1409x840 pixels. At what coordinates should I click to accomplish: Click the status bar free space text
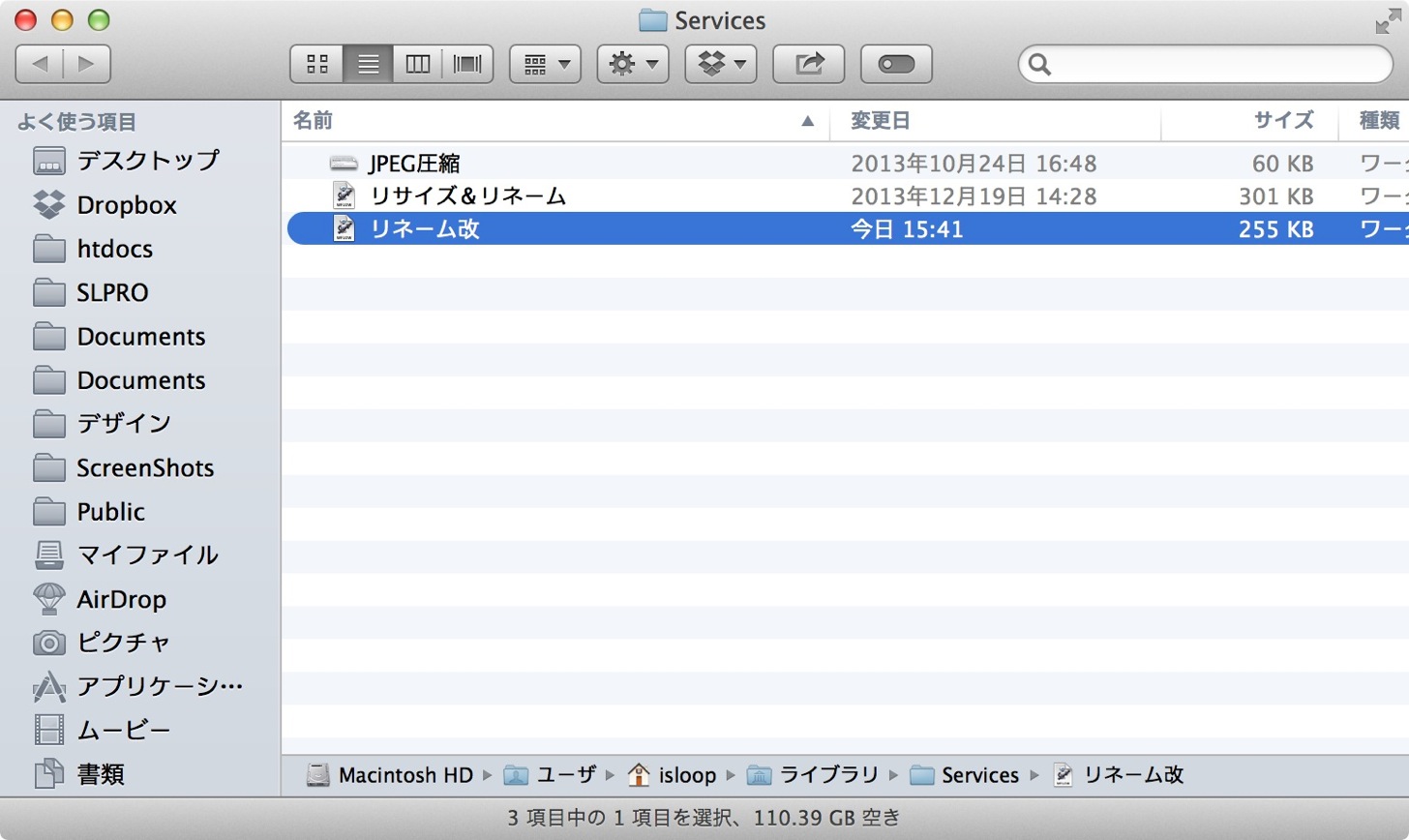tap(827, 819)
